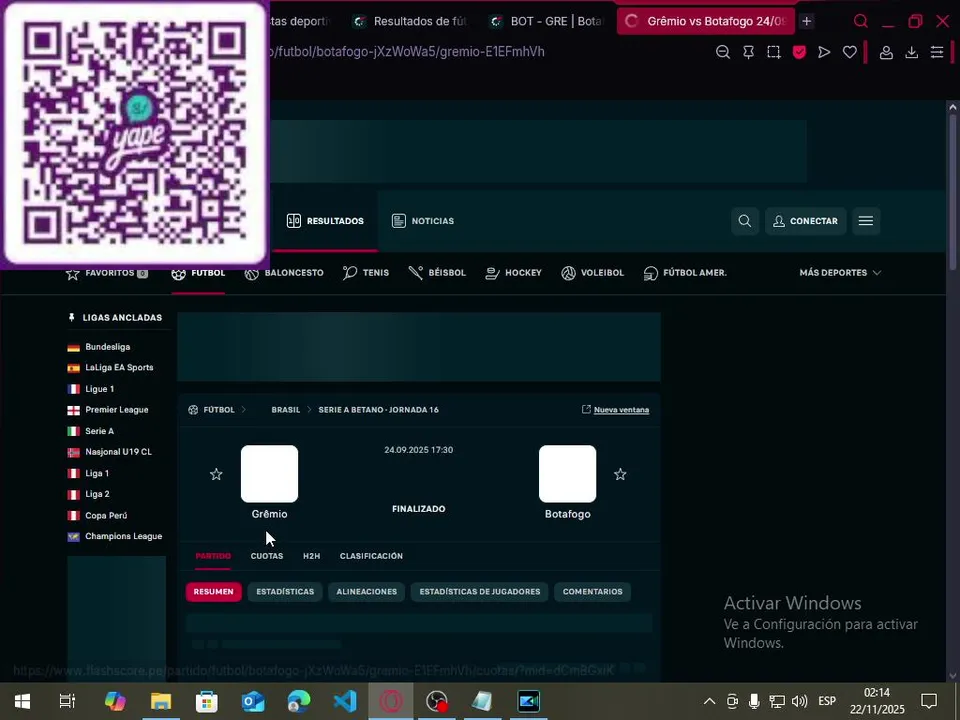The height and width of the screenshot is (720, 960).
Task: Open the Flashscore hamburger menu
Action: 866,221
